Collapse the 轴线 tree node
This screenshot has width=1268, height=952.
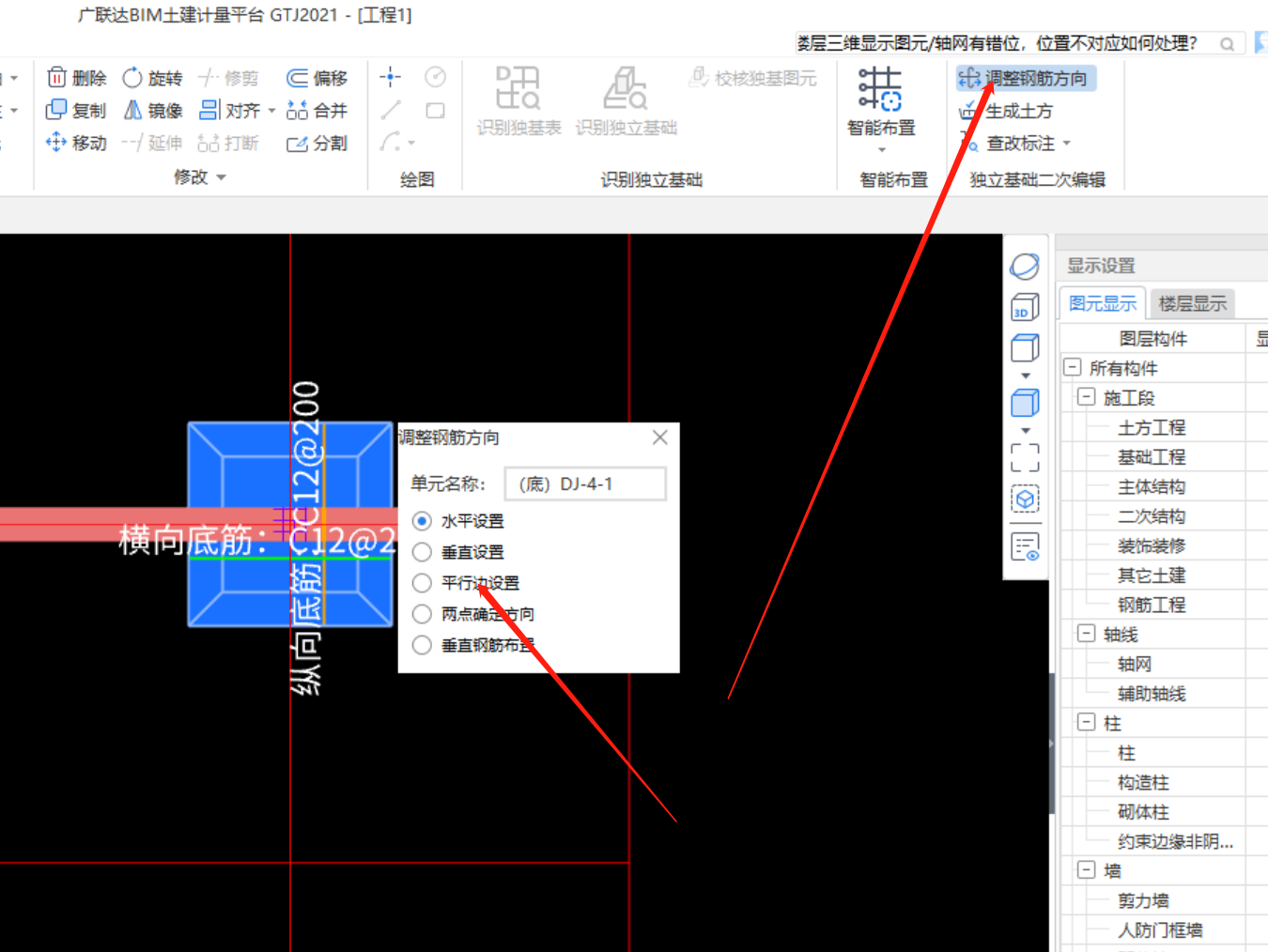point(1087,634)
